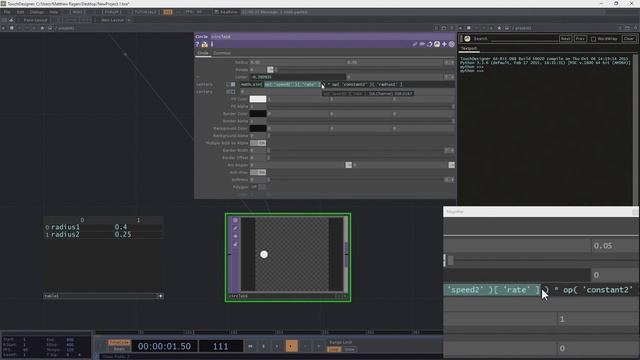This screenshot has width=640, height=360.
Task: Click the circle1 node viewer thumbnail
Action: [291, 254]
